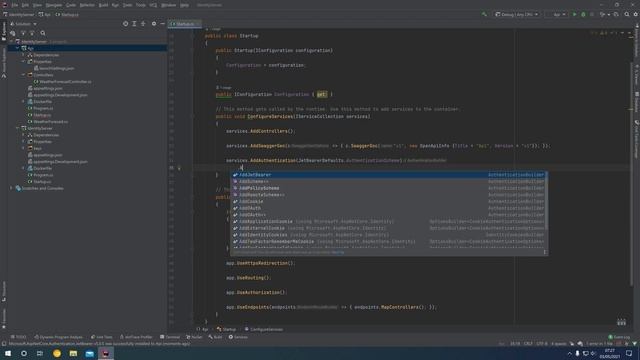Open the Api run configuration dropdown
The height and width of the screenshot is (360, 640).
[x=557, y=14]
